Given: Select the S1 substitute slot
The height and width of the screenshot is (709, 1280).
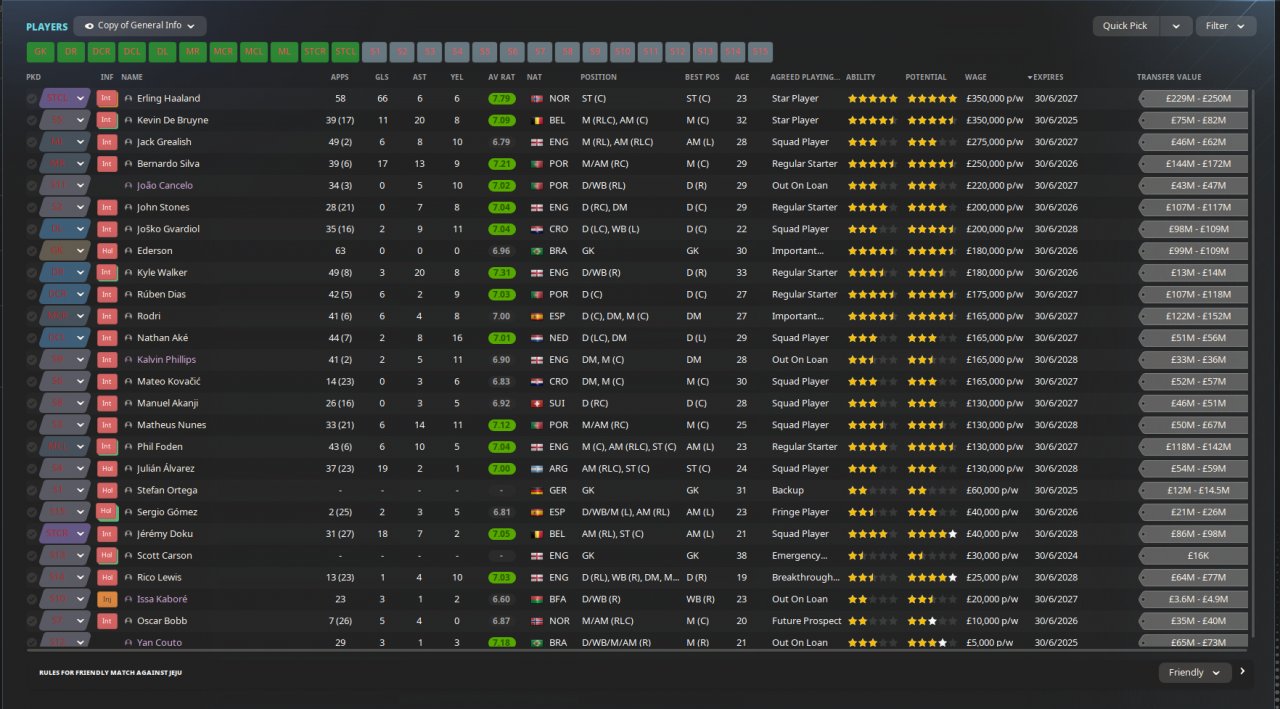Looking at the screenshot, I should (375, 52).
